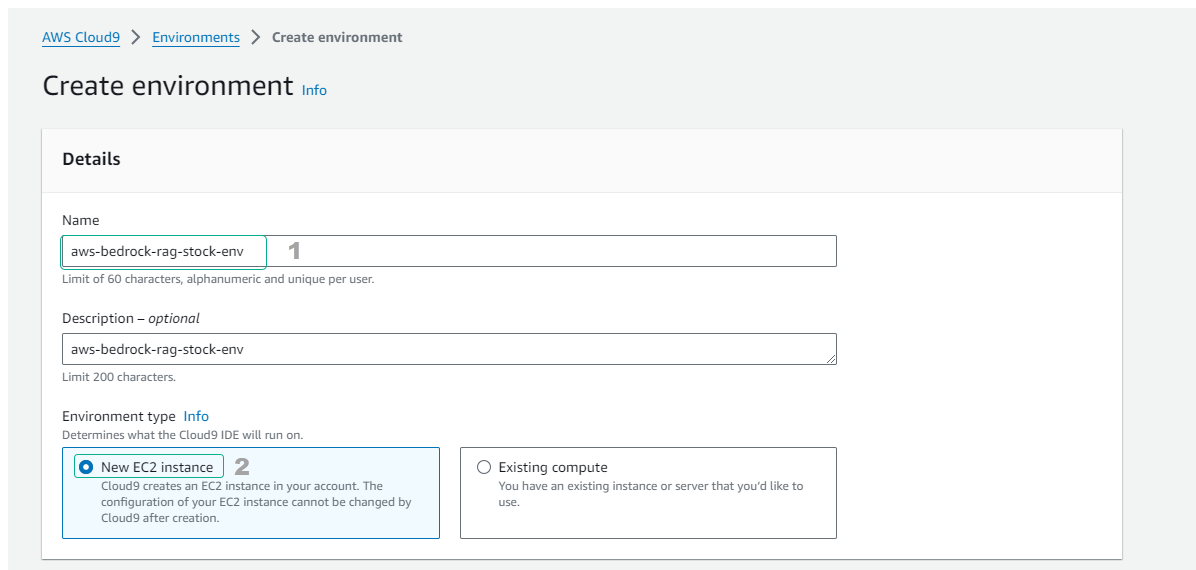This screenshot has width=1196, height=570.
Task: Click the New EC2 instance card description
Action: pos(256,502)
